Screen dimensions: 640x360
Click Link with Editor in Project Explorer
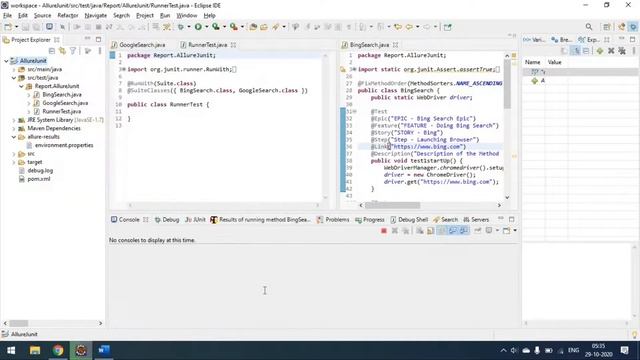(x=62, y=51)
